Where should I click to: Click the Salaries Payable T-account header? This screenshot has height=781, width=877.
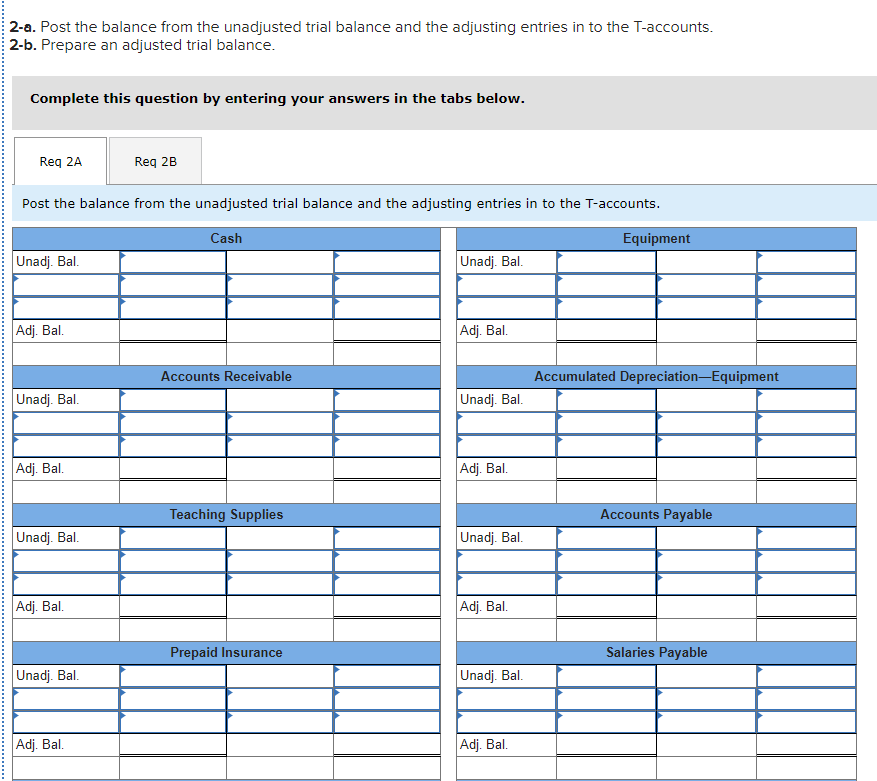656,652
